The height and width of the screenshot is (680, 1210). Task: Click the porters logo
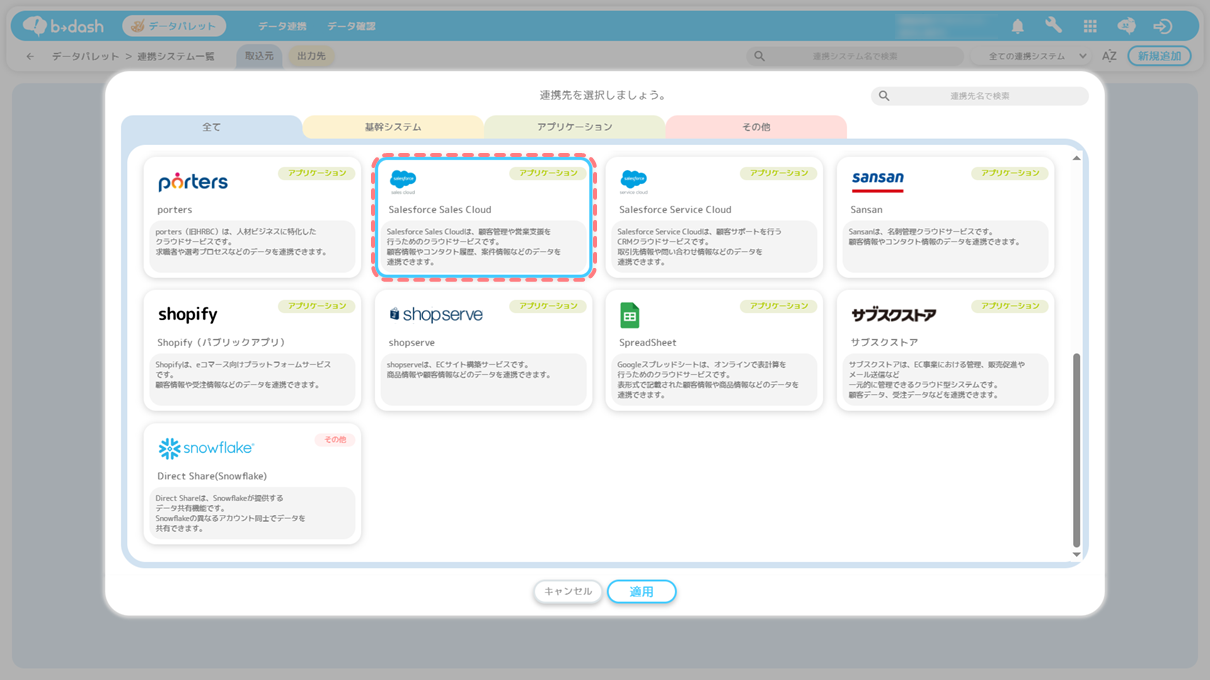click(x=193, y=182)
